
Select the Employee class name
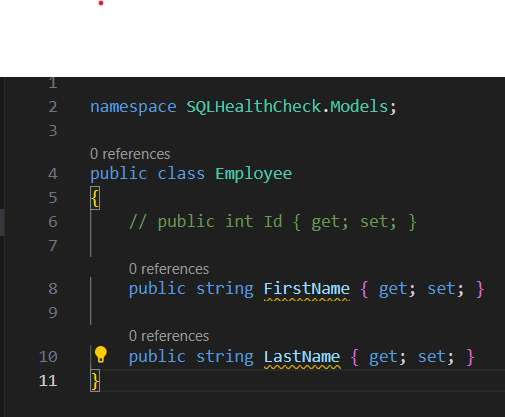254,174
